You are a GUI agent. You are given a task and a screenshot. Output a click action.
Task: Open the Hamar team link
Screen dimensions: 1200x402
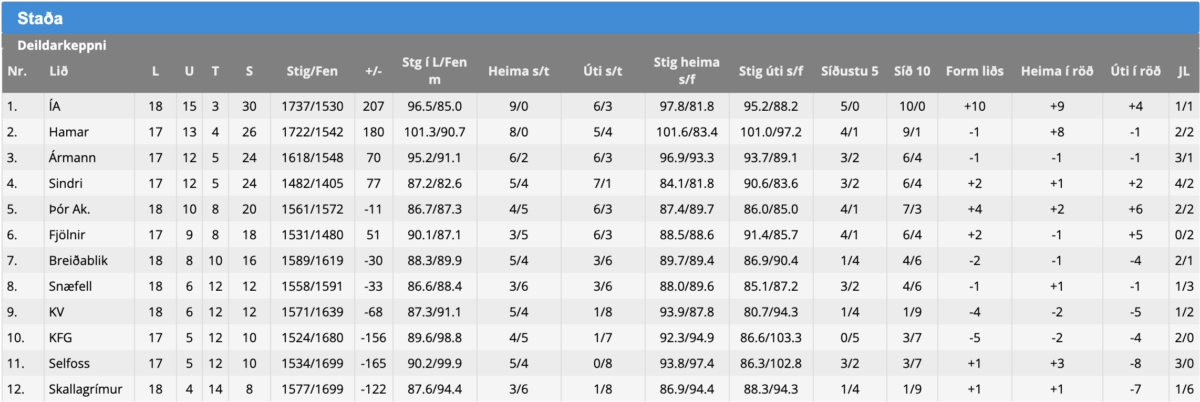[x=65, y=132]
